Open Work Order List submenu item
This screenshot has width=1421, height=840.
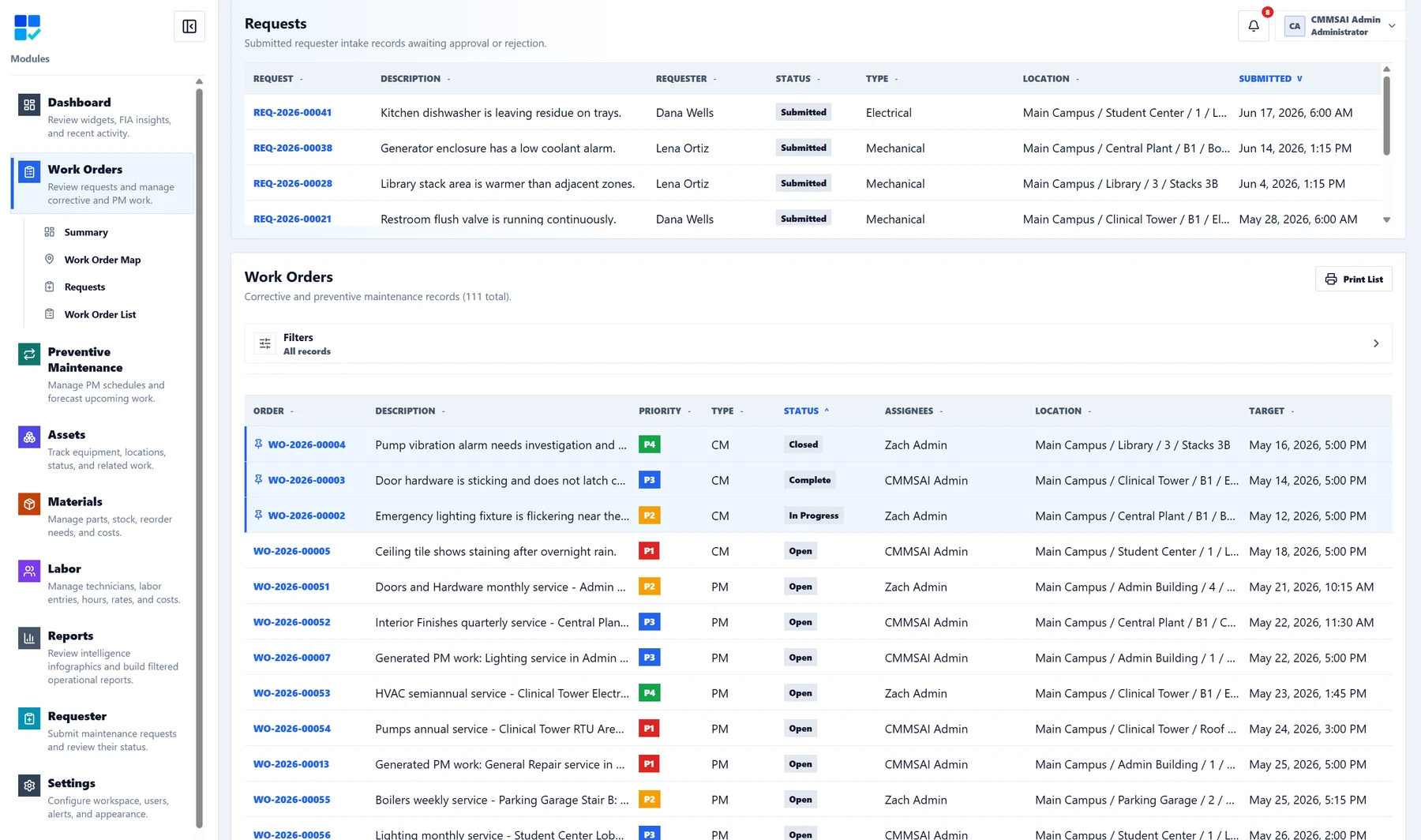click(x=100, y=314)
